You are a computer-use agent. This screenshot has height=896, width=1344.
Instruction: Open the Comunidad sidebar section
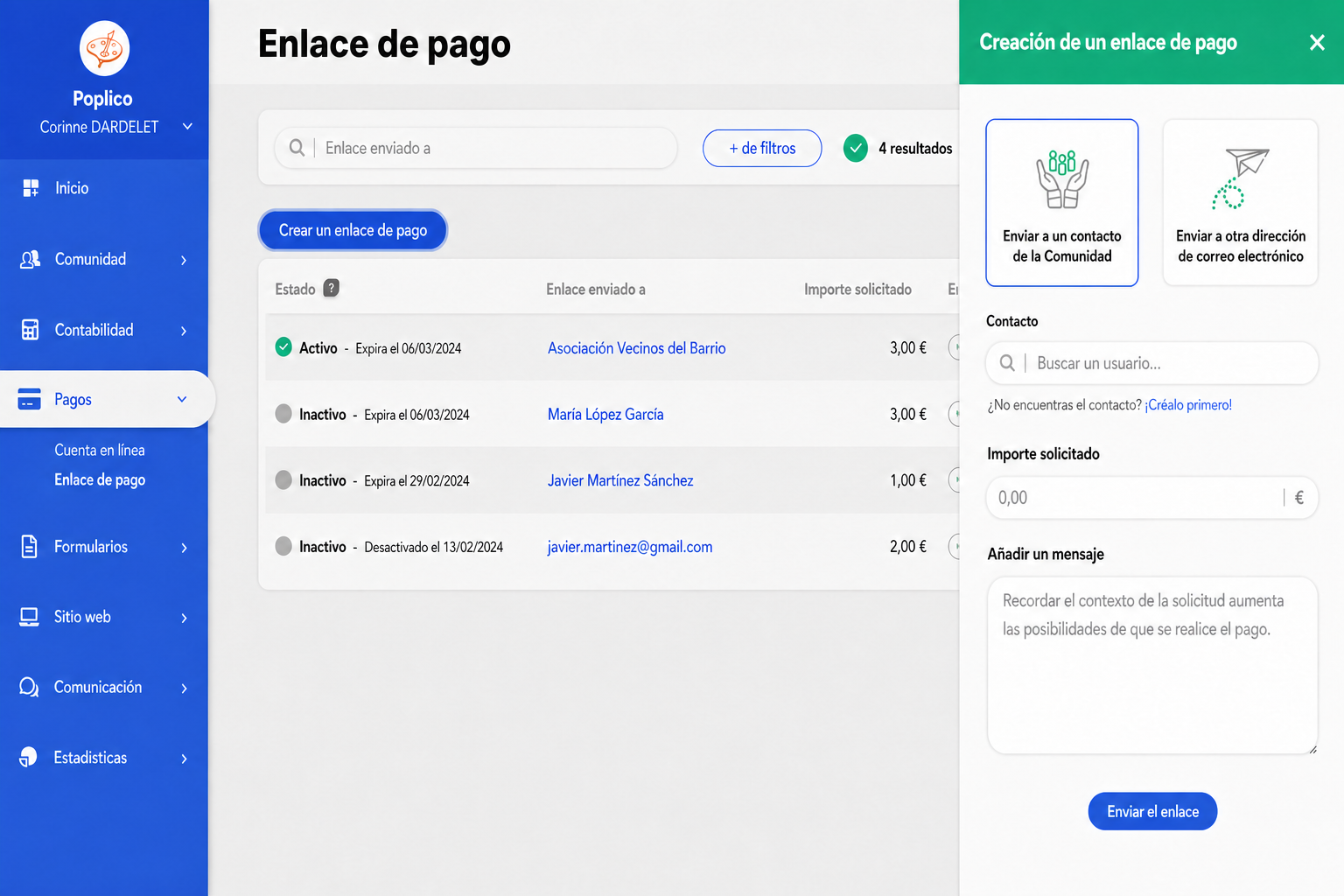tap(90, 259)
